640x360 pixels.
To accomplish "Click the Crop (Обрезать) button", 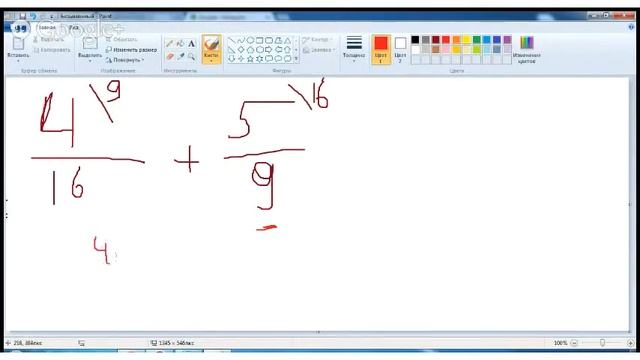I will coord(121,40).
